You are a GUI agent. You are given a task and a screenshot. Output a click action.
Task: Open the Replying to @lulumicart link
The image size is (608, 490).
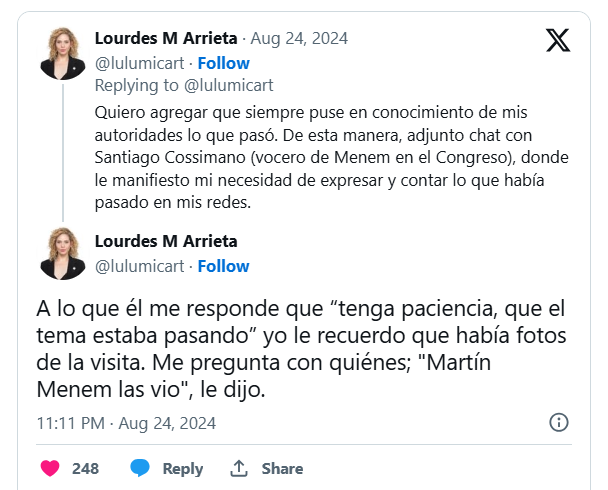184,85
